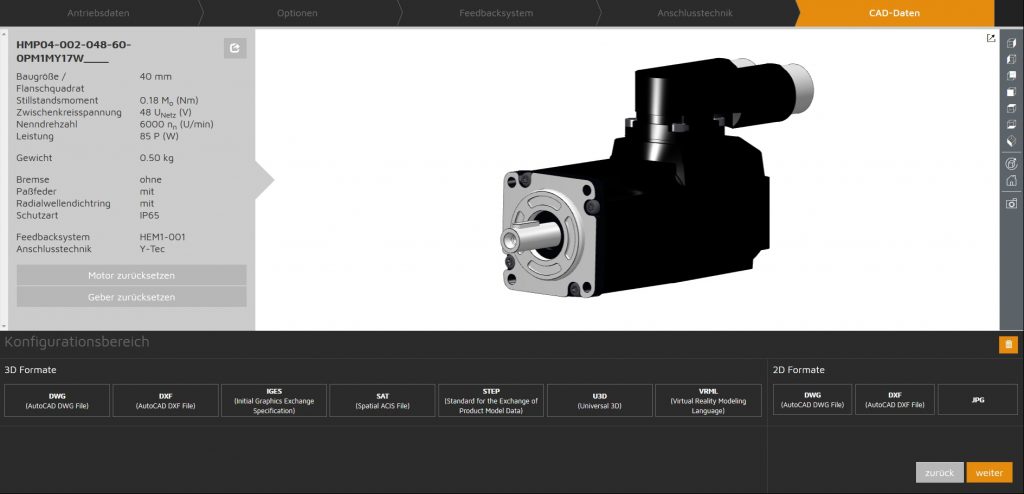Select the topmost cube view icon
Screen dimensions: 1024x494
click(x=1011, y=43)
